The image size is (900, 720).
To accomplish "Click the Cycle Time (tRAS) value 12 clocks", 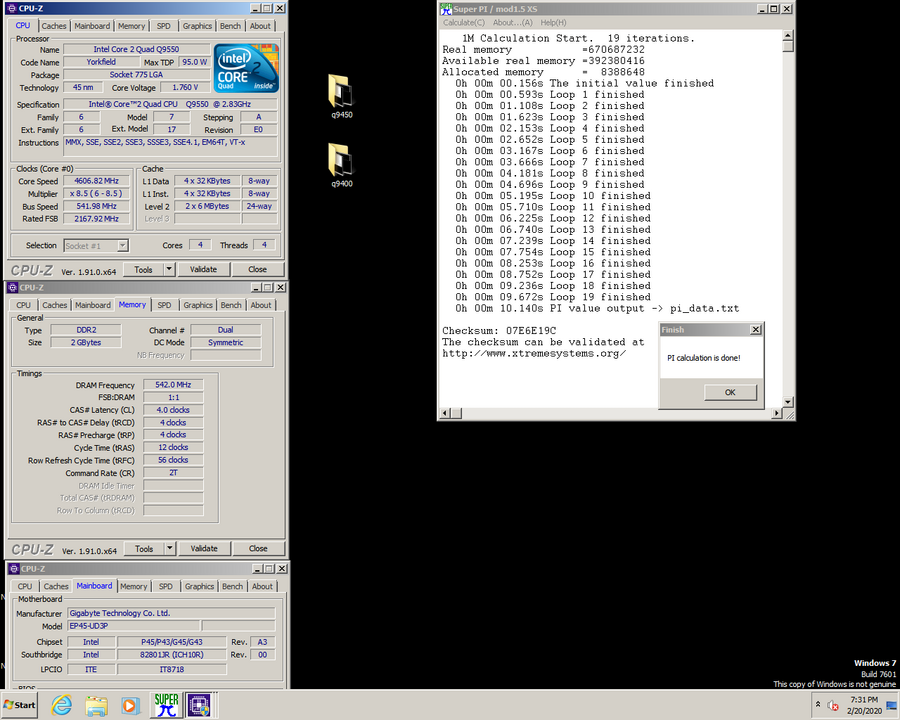I will [173, 447].
